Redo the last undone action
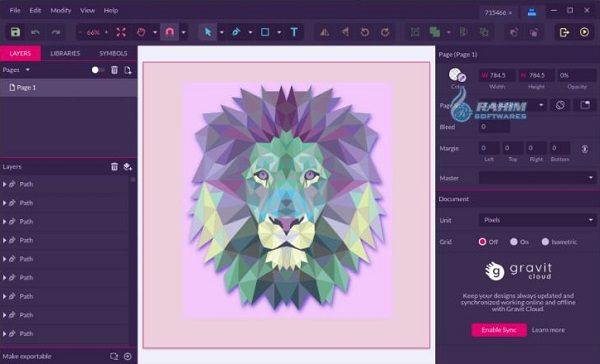The width and height of the screenshot is (600, 364). tap(56, 33)
